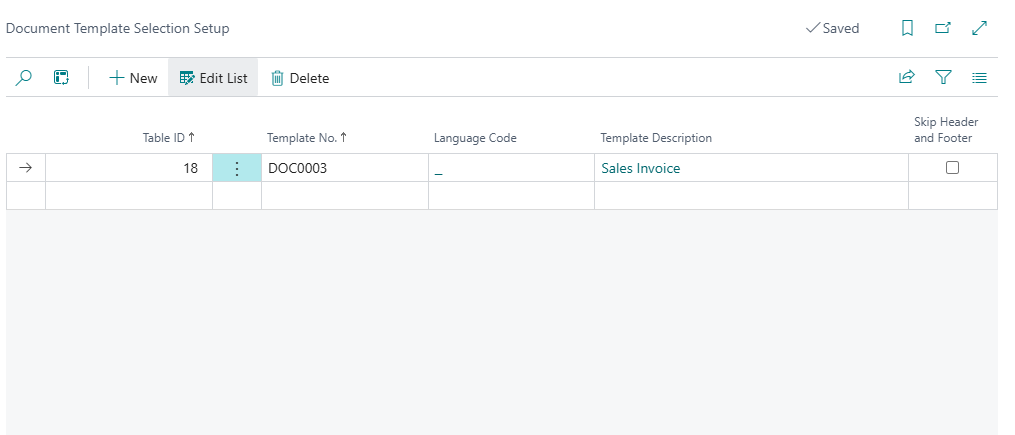The width and height of the screenshot is (1015, 435).
Task: Open list view options icon
Action: (979, 77)
